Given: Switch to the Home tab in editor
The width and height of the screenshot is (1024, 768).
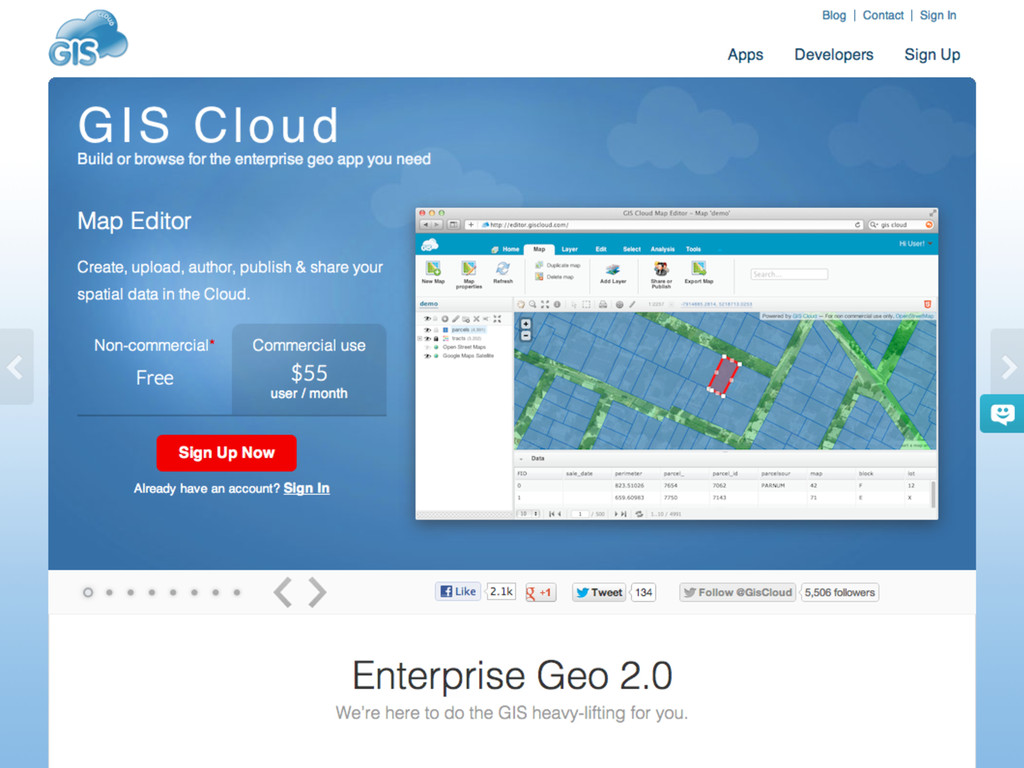Looking at the screenshot, I should [506, 249].
